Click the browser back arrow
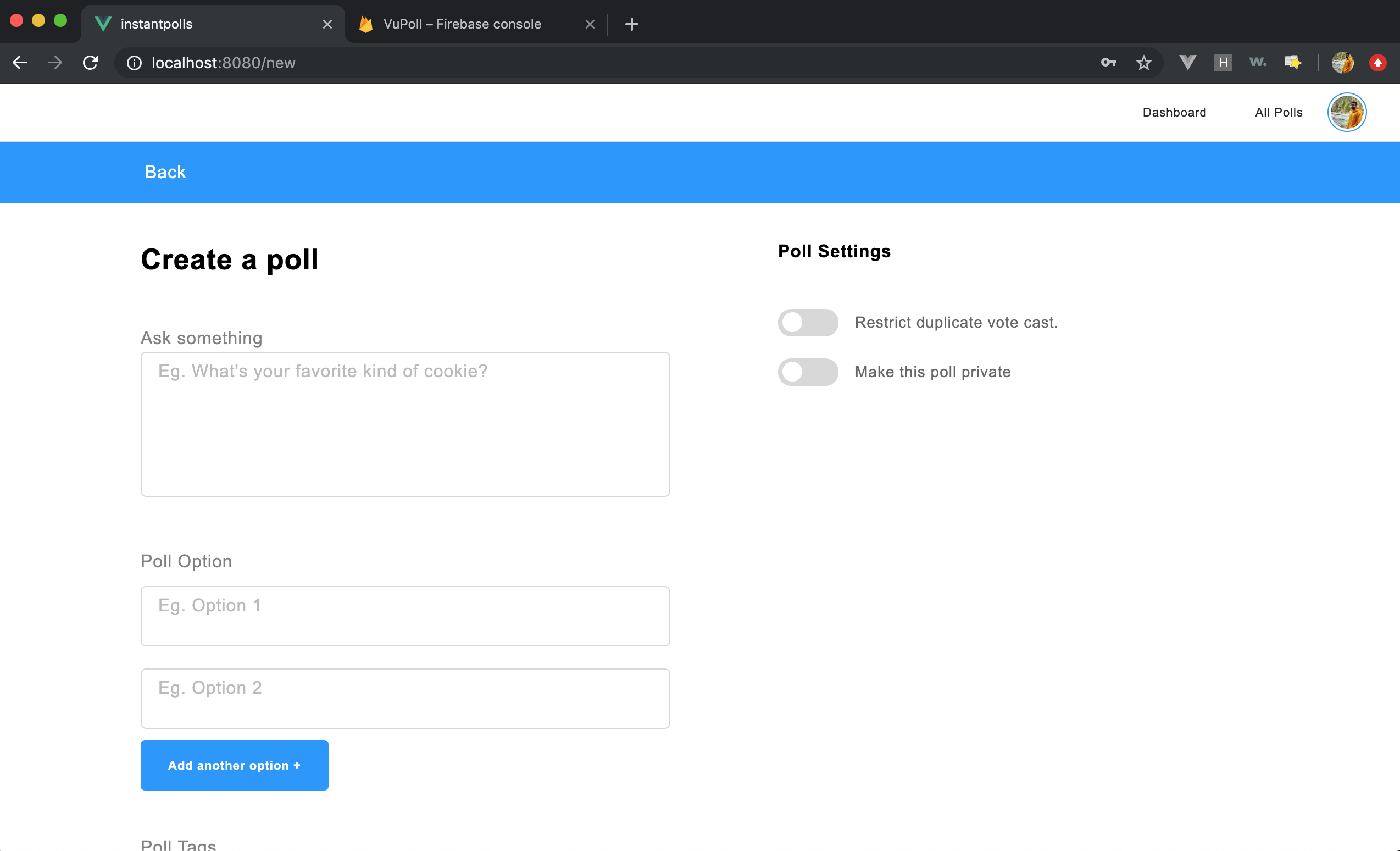Viewport: 1400px width, 851px height. coord(20,63)
